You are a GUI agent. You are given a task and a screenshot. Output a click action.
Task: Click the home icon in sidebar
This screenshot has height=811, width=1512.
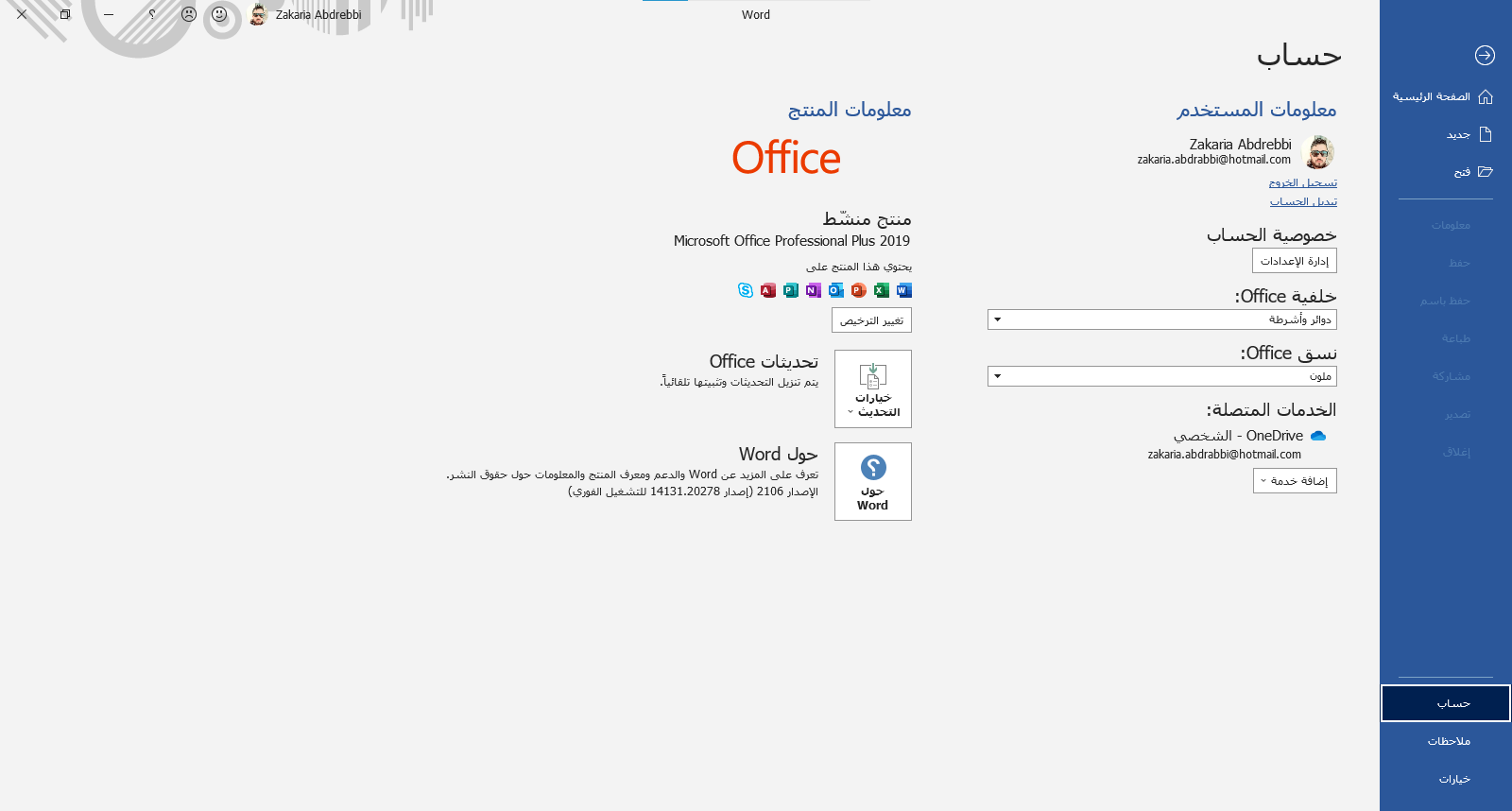(x=1486, y=96)
